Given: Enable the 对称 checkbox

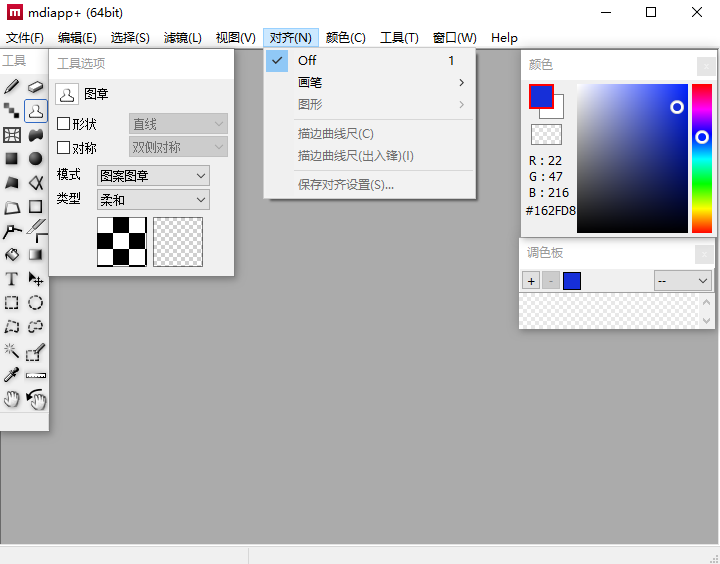Looking at the screenshot, I should coord(63,147).
